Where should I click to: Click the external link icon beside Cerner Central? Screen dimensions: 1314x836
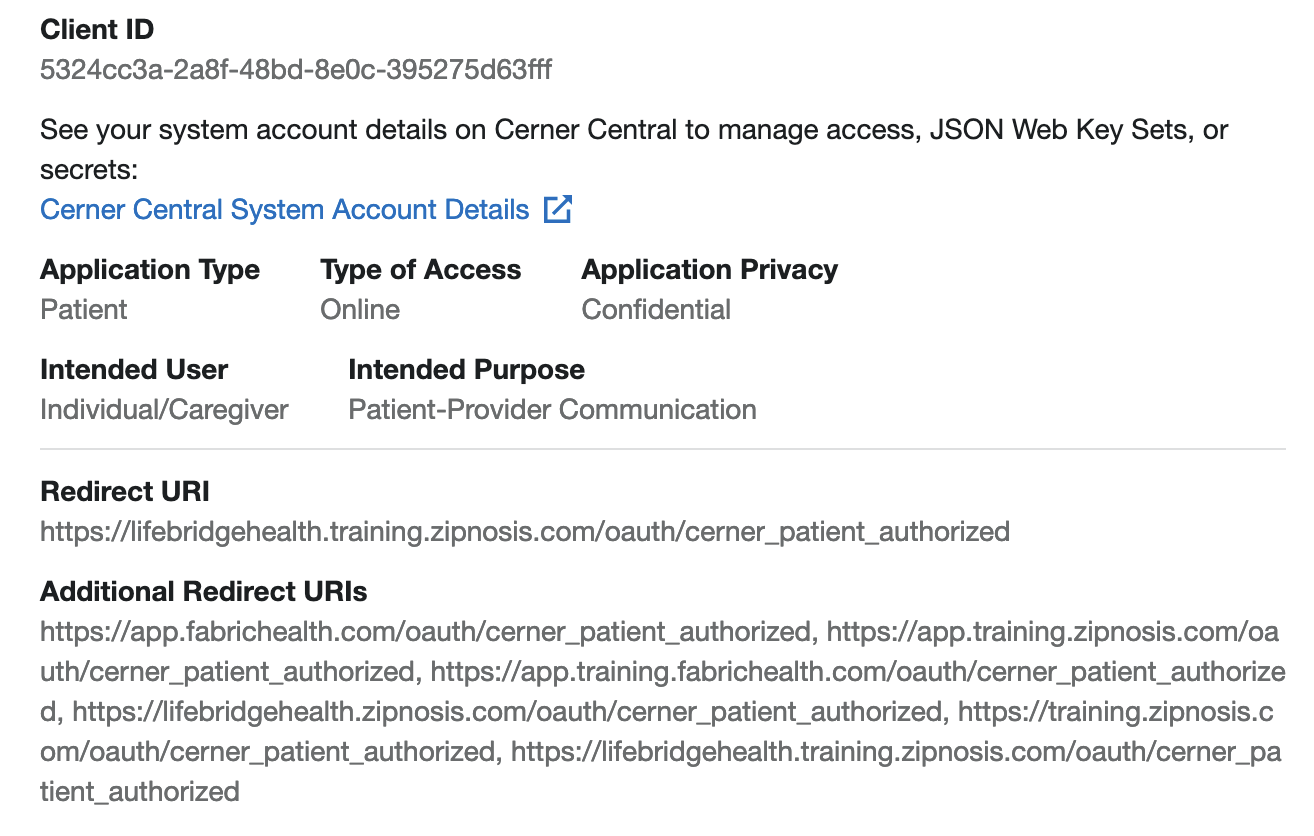coord(557,210)
